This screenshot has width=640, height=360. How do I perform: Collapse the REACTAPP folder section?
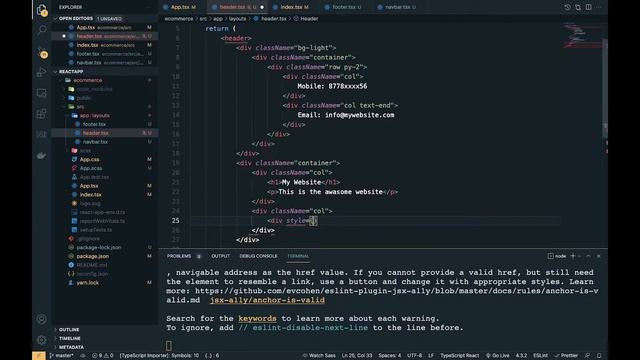(71, 71)
